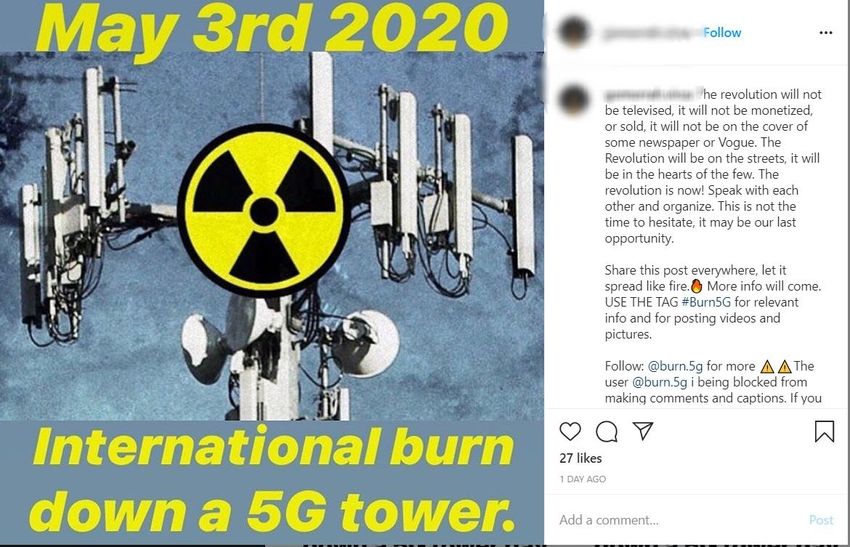View the 27 likes list
Screen dimensions: 850x547
click(x=581, y=458)
